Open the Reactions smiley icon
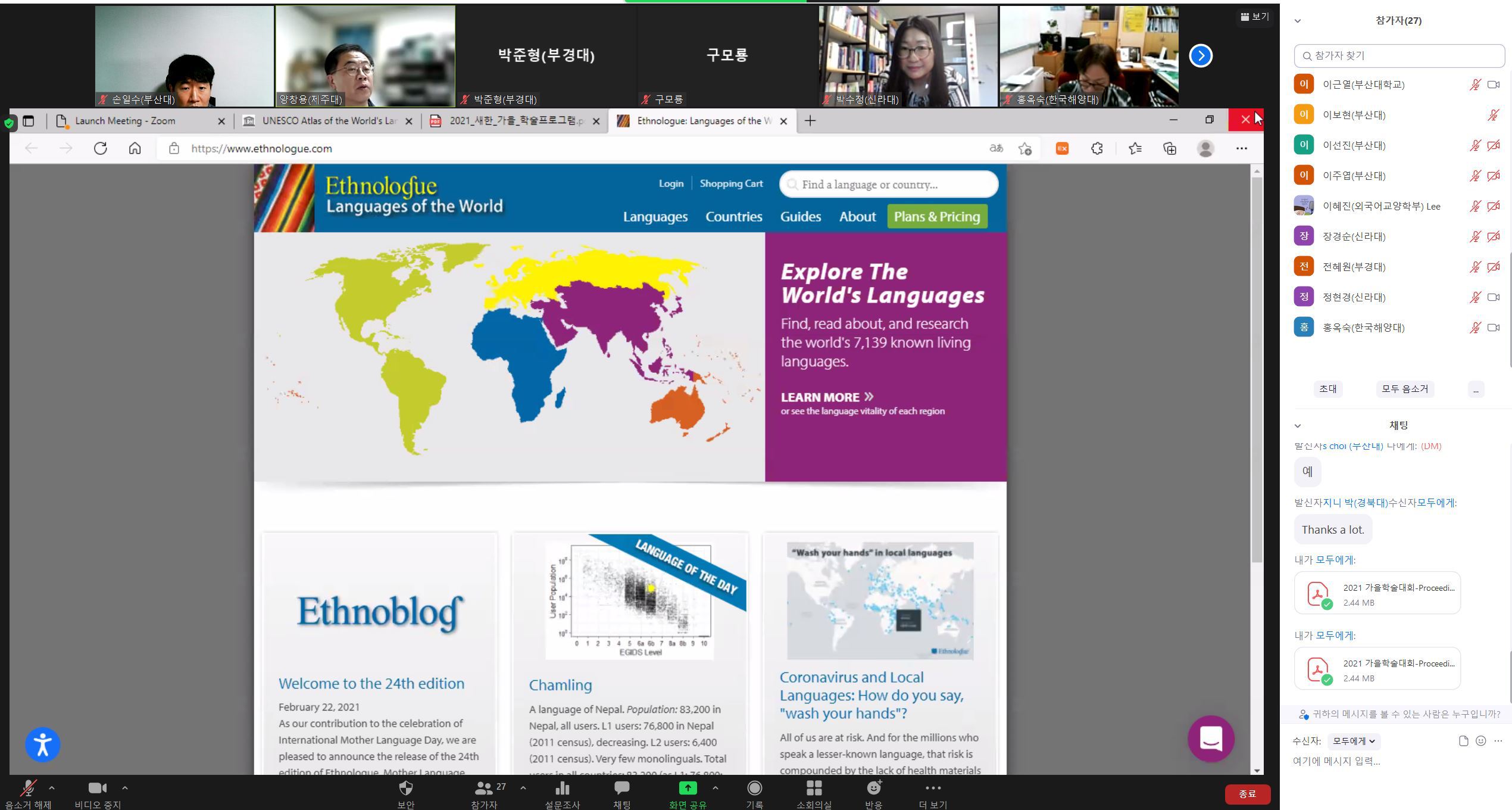This screenshot has height=810, width=1512. (873, 789)
